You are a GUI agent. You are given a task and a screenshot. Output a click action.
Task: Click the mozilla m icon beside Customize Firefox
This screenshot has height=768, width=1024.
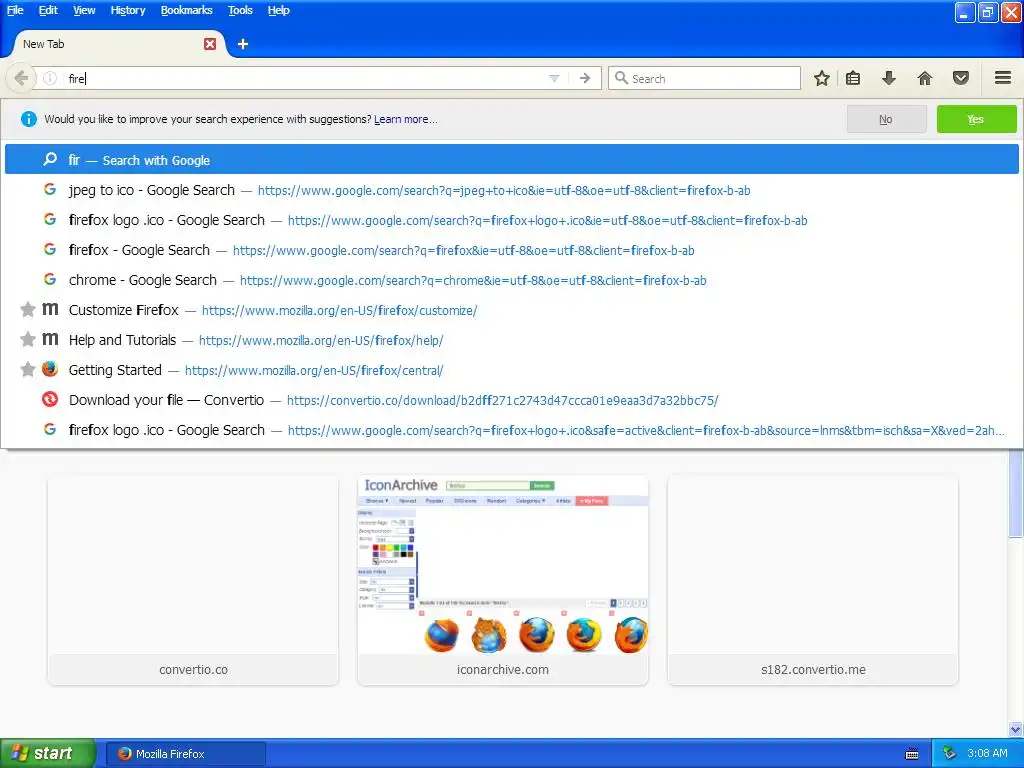pyautogui.click(x=50, y=309)
